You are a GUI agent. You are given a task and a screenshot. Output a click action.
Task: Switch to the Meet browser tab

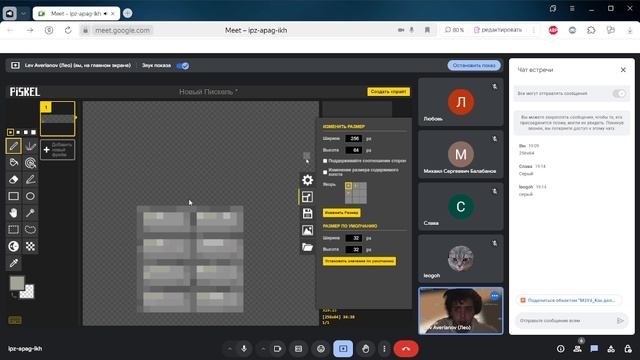point(76,13)
